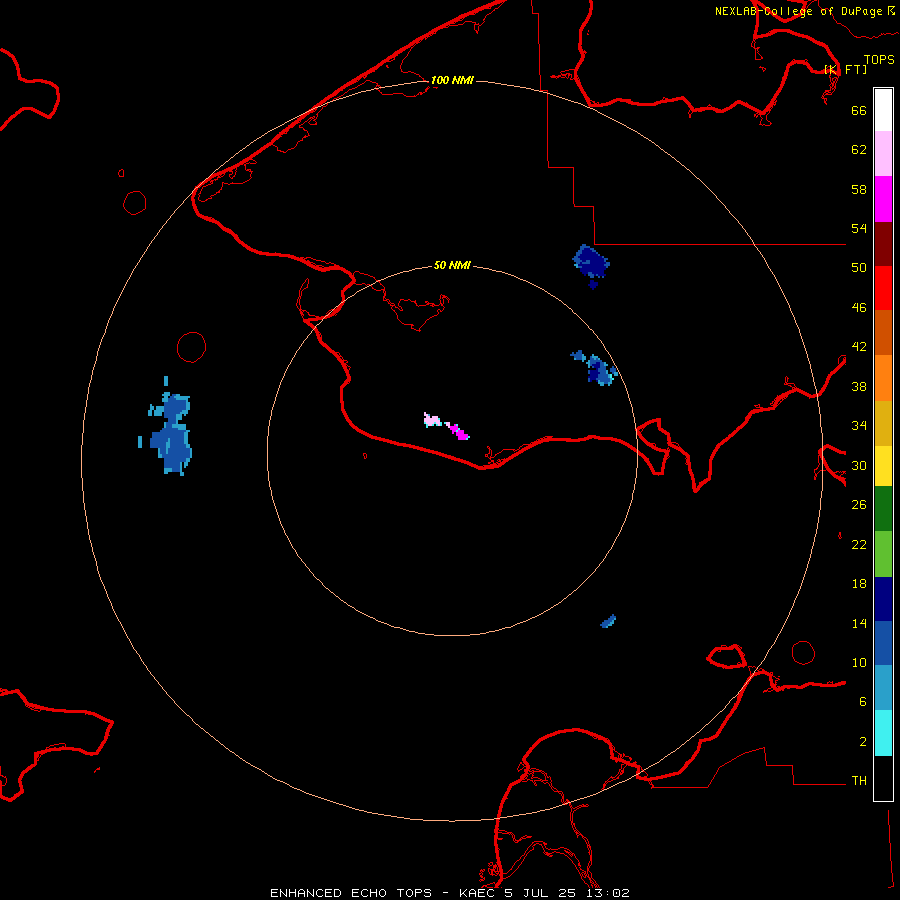900x900 pixels.
Task: Click the dark red legend swatch
Action: pos(883,244)
